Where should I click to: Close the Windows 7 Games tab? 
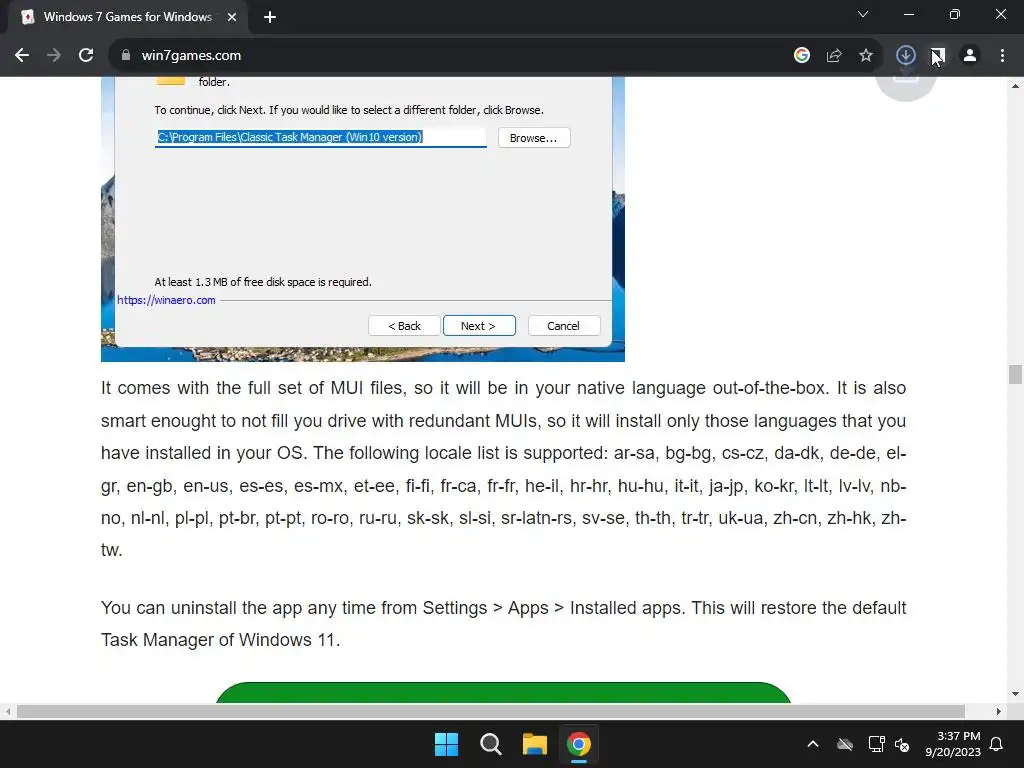coord(232,17)
